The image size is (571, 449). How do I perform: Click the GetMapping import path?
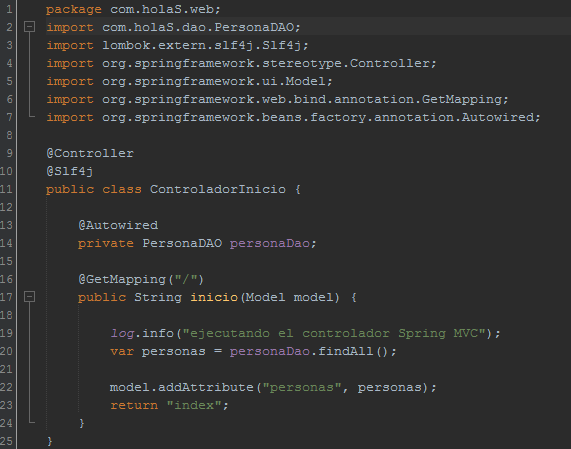tap(305, 99)
